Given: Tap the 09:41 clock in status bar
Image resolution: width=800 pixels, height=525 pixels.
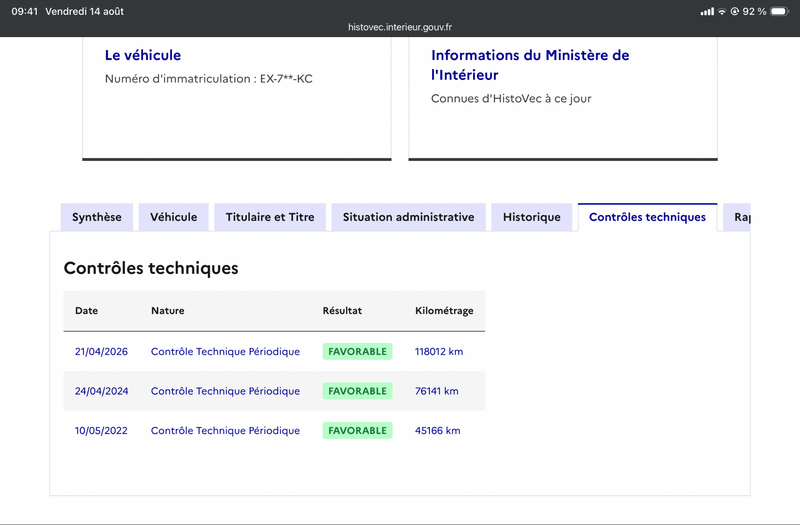Looking at the screenshot, I should click(24, 11).
